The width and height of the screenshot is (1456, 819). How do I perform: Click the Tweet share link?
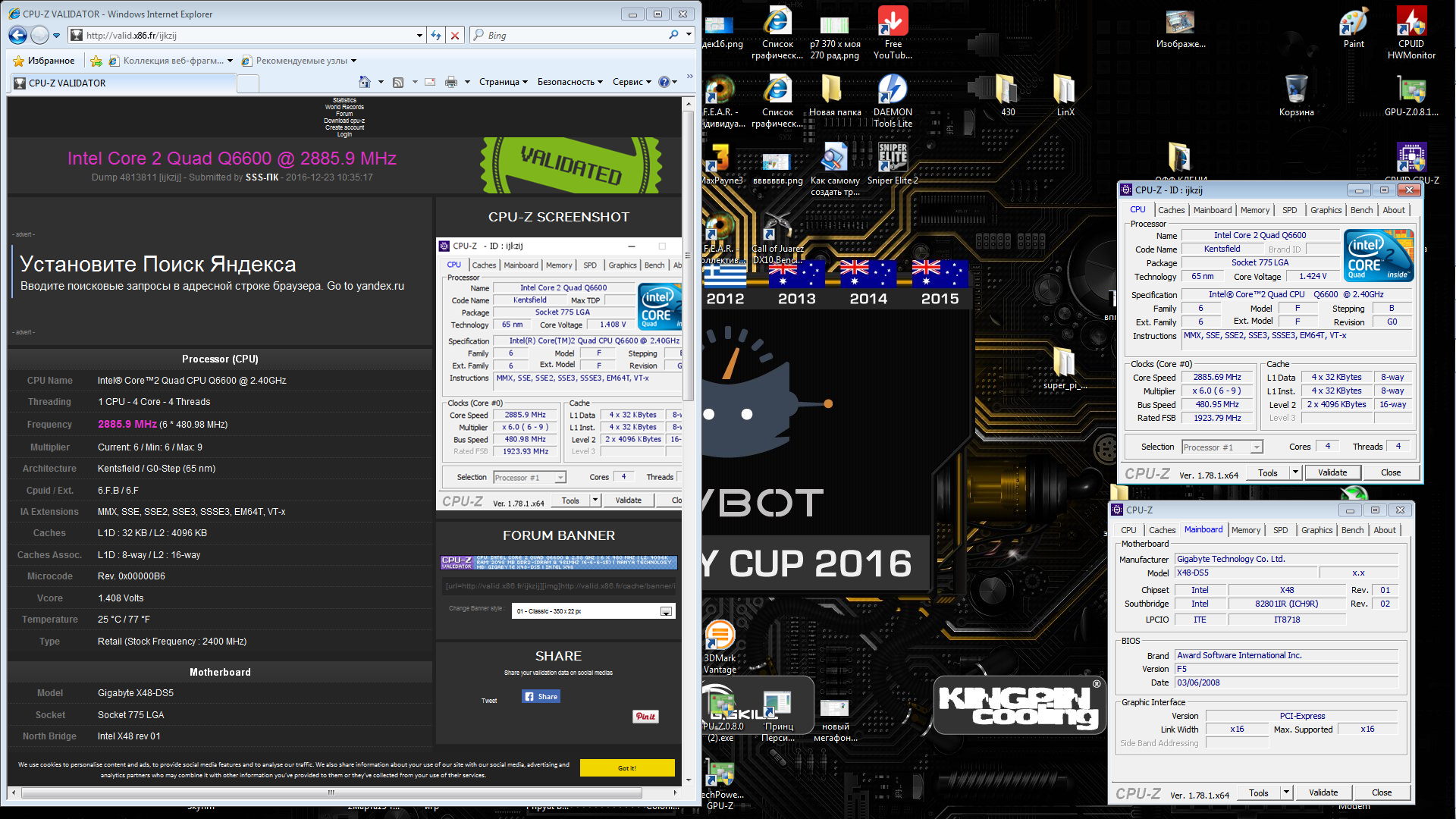(x=489, y=701)
